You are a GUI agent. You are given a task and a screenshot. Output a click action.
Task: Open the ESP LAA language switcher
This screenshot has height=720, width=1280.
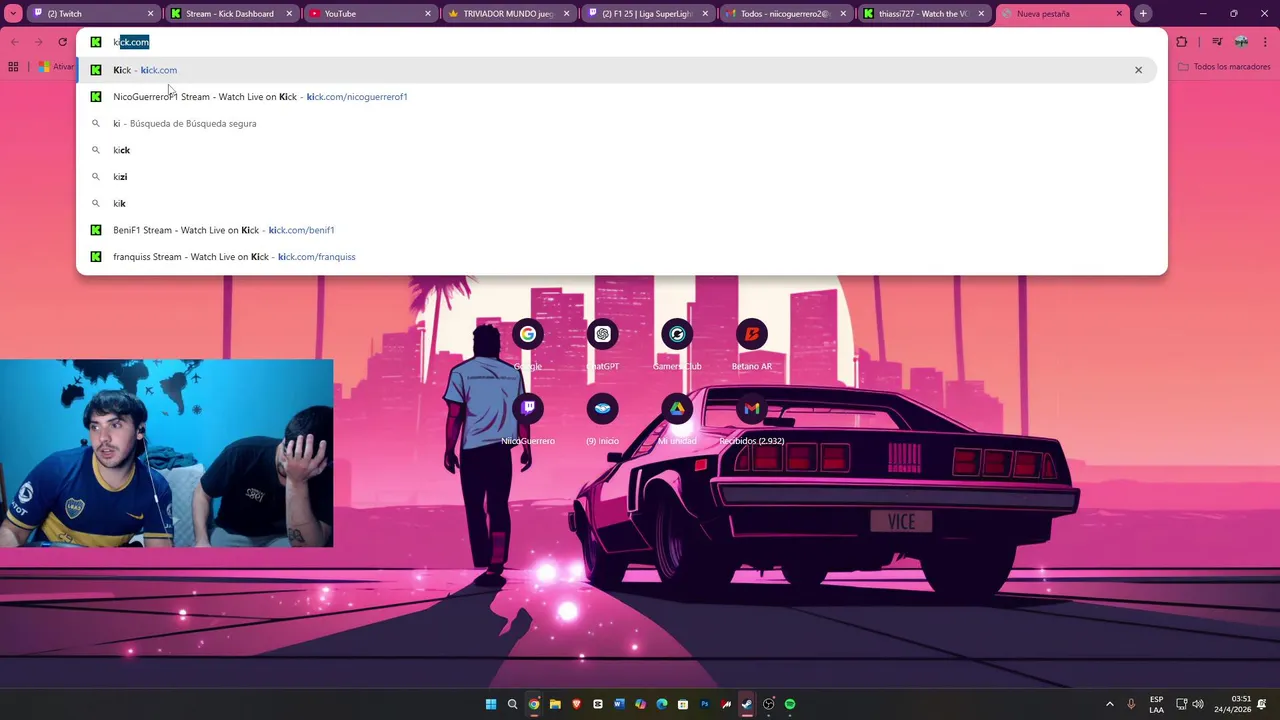click(x=1156, y=704)
